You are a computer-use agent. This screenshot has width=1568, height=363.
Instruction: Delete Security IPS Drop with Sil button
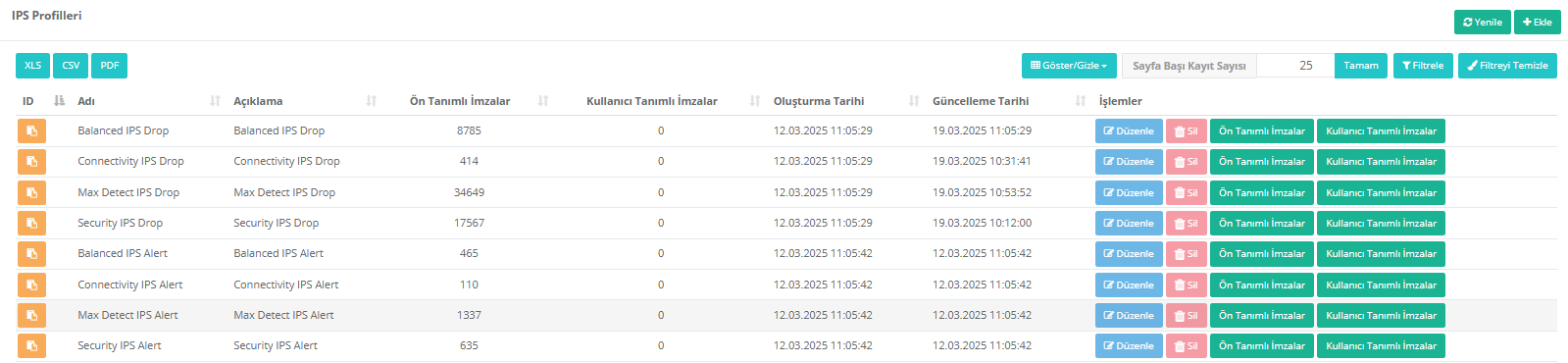tap(1187, 224)
